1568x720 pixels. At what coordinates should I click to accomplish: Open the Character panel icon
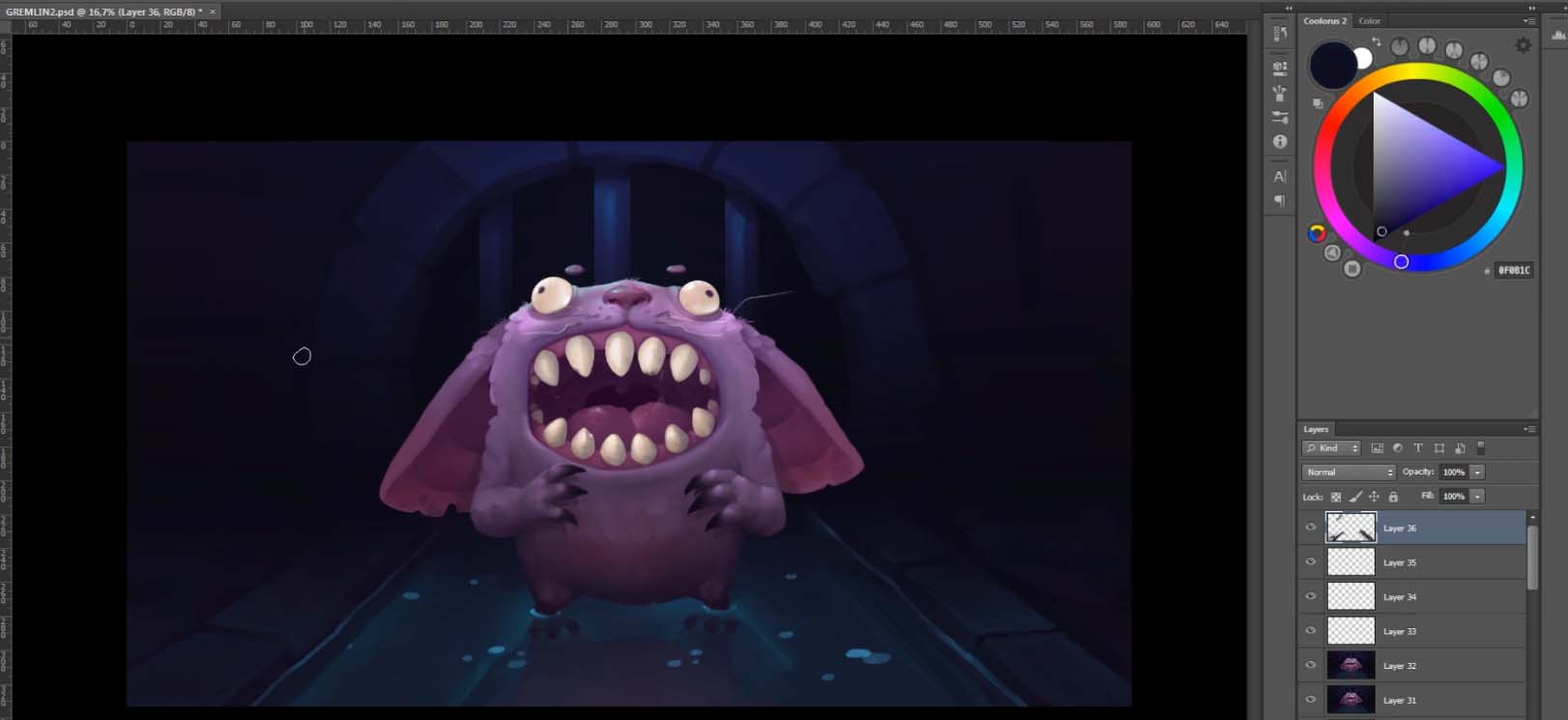(1280, 177)
